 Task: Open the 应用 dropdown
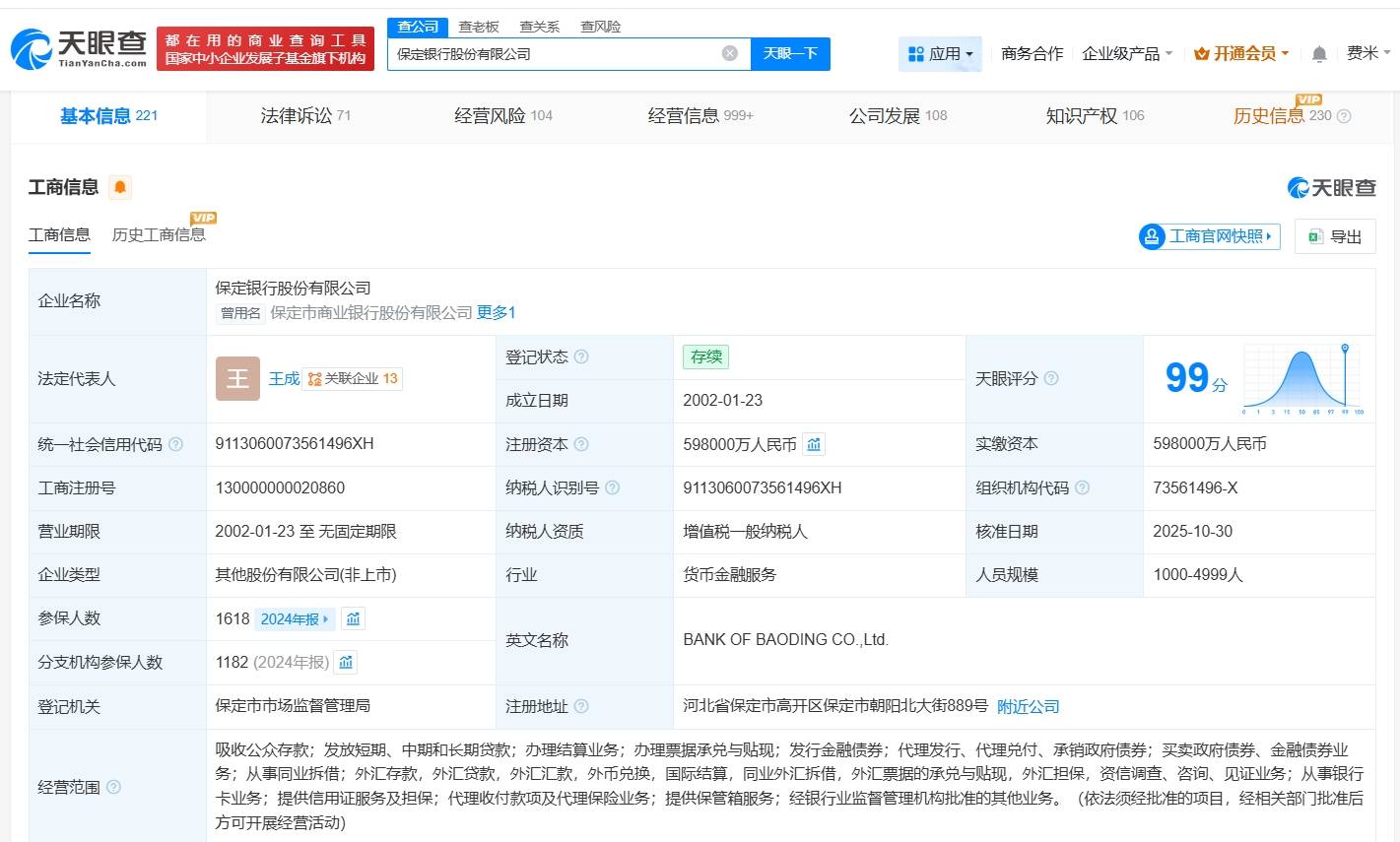tap(940, 53)
